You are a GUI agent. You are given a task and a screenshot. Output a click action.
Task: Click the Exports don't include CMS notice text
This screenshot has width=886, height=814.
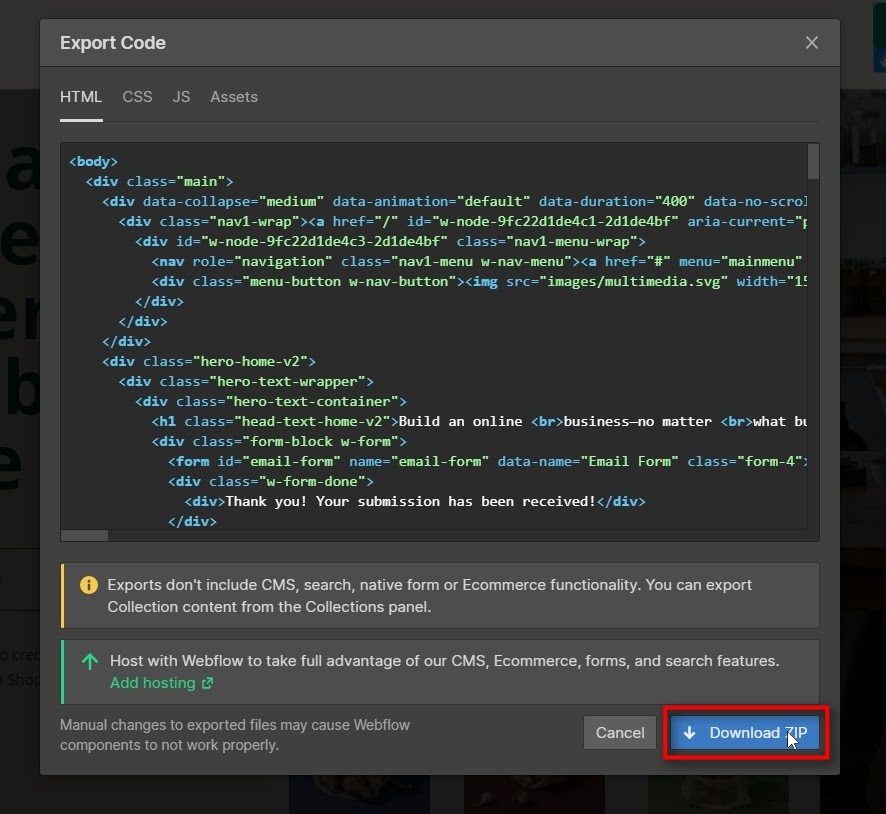point(429,595)
